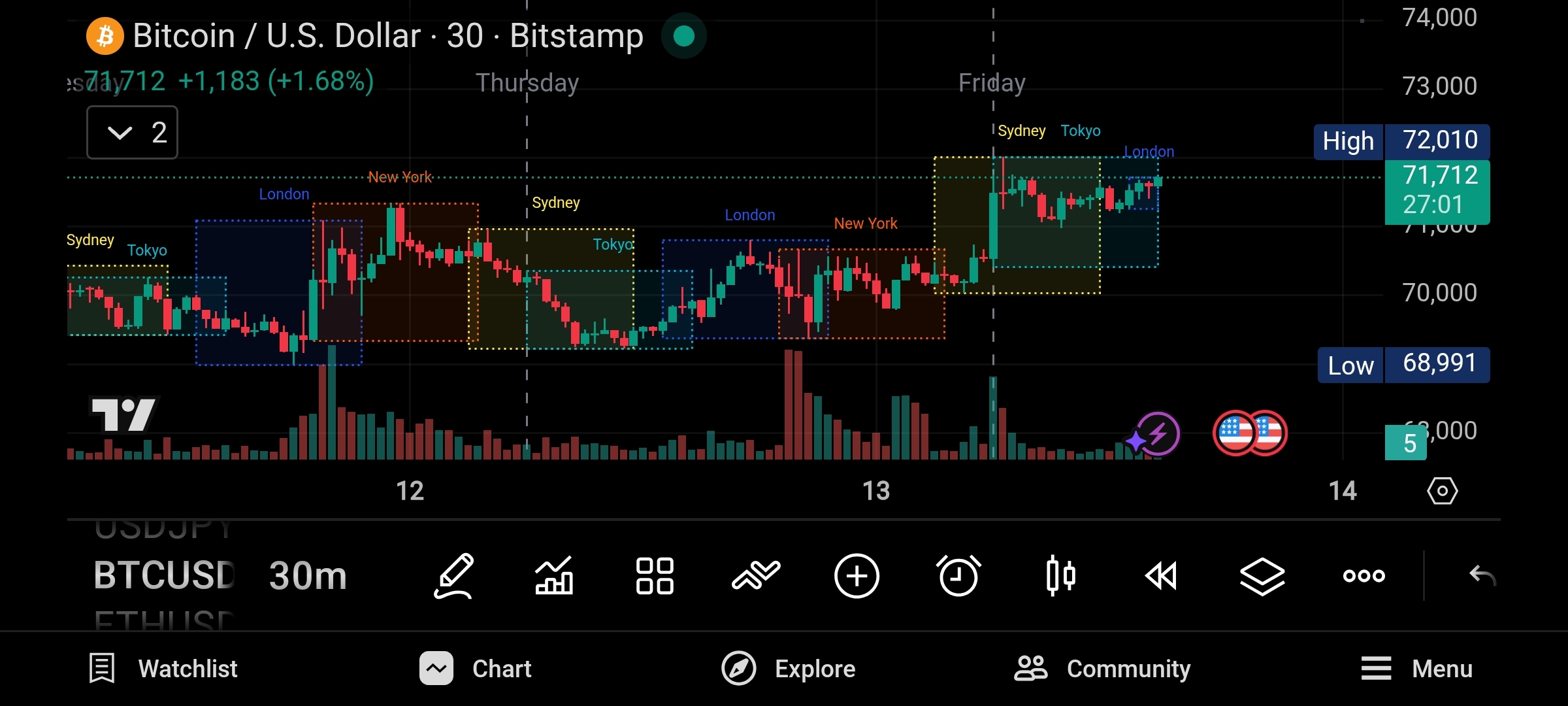Open the Menu button

point(1416,669)
